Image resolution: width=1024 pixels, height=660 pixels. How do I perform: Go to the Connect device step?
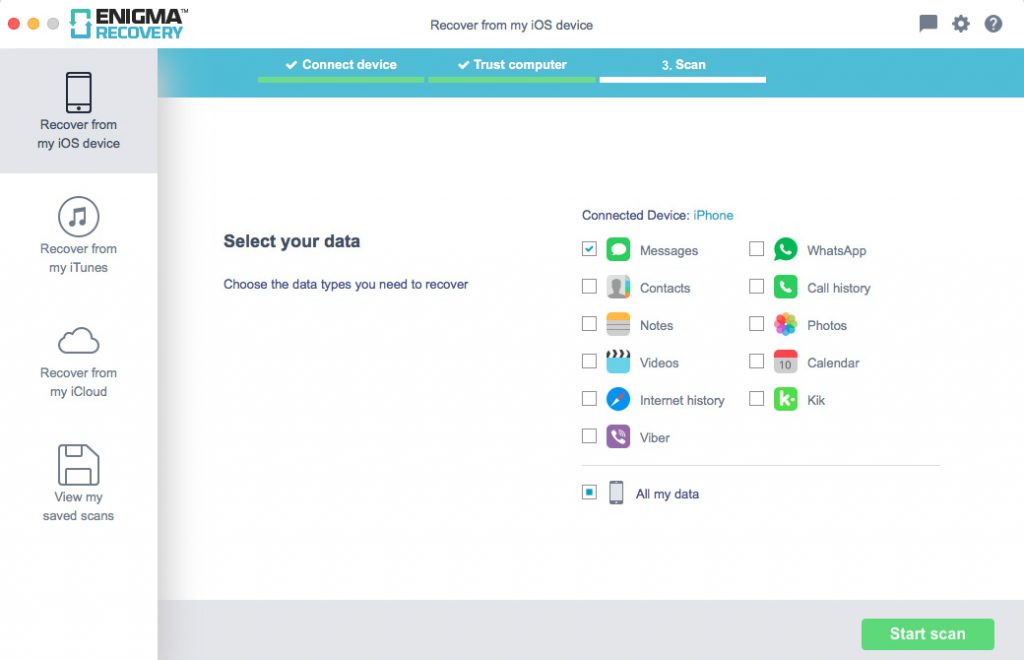tap(341, 65)
